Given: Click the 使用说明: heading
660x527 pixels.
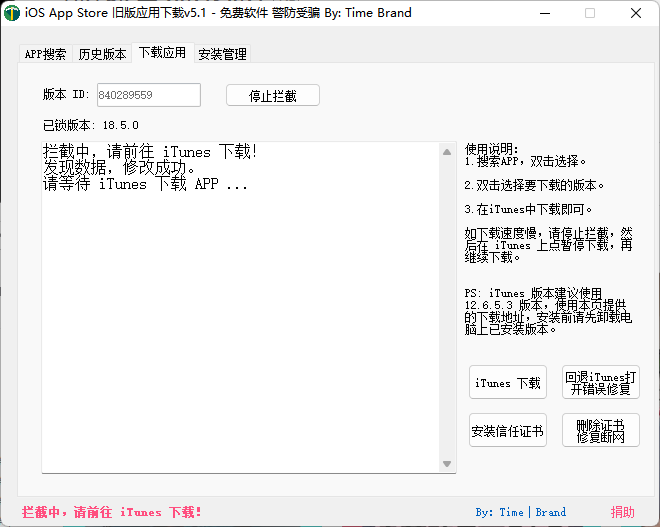Looking at the screenshot, I should (492, 149).
